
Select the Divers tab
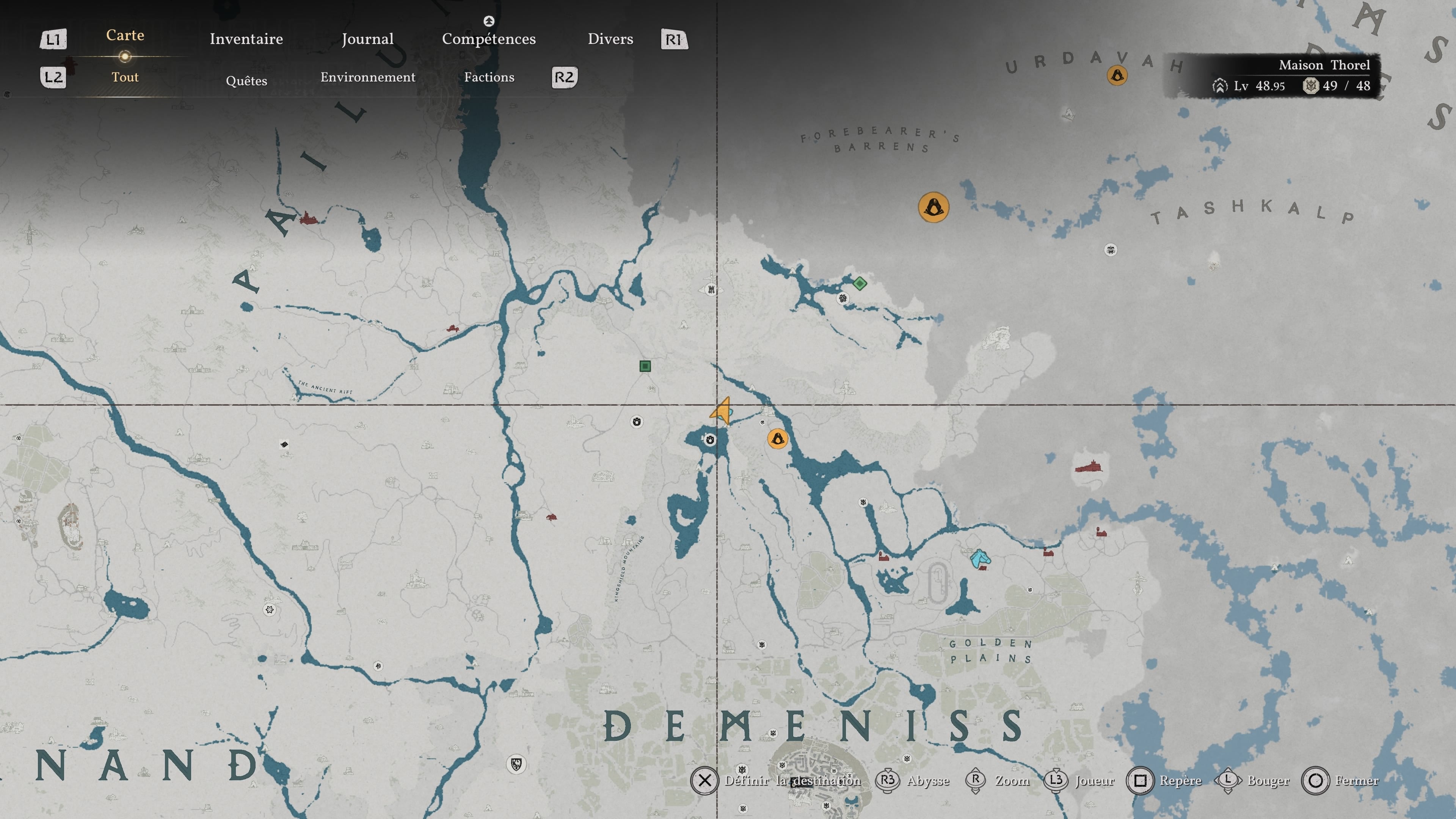click(x=610, y=39)
